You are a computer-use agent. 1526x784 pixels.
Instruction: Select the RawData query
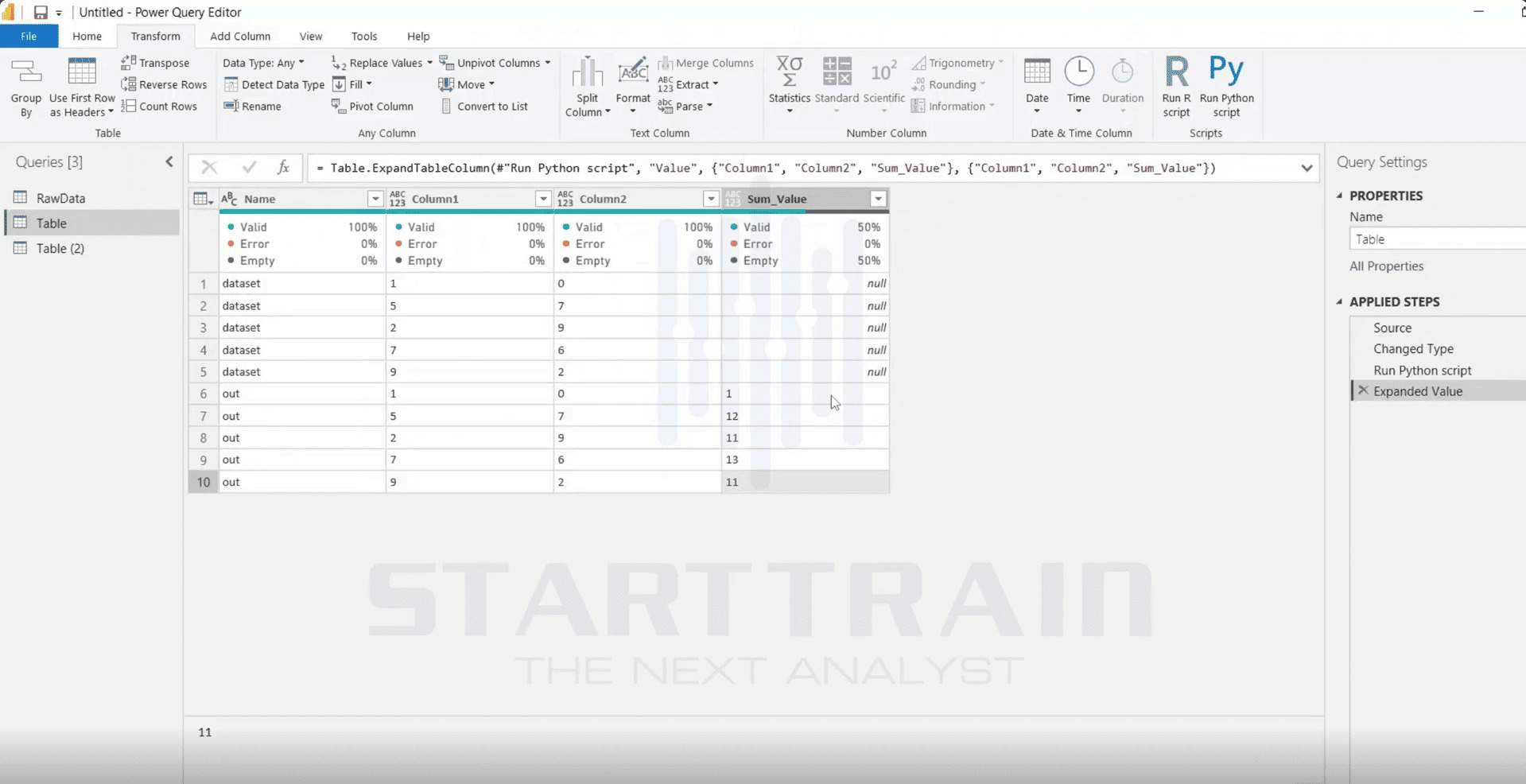[x=60, y=198]
